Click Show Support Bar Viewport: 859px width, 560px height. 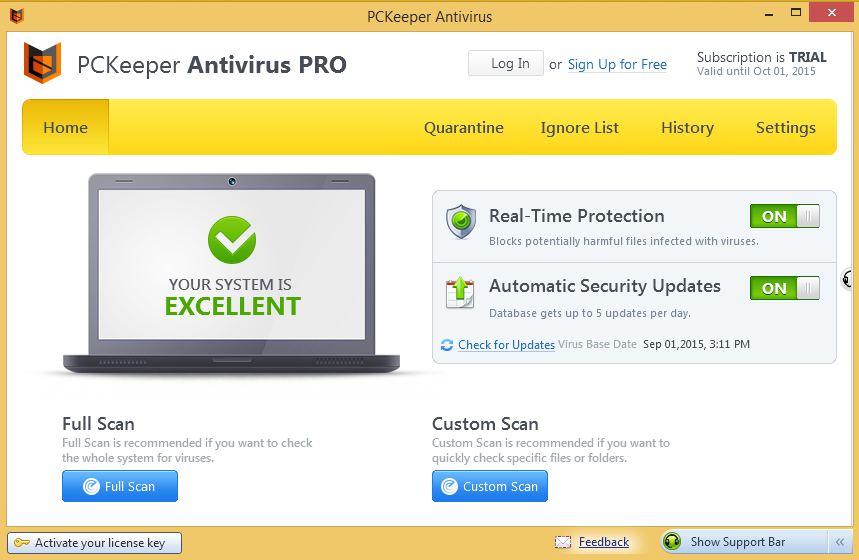[737, 542]
